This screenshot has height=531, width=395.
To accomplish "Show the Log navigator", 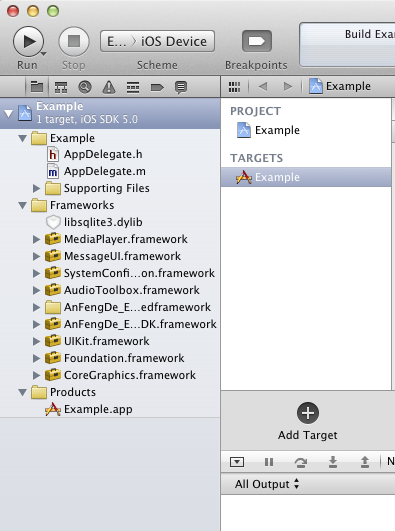I will [181, 87].
